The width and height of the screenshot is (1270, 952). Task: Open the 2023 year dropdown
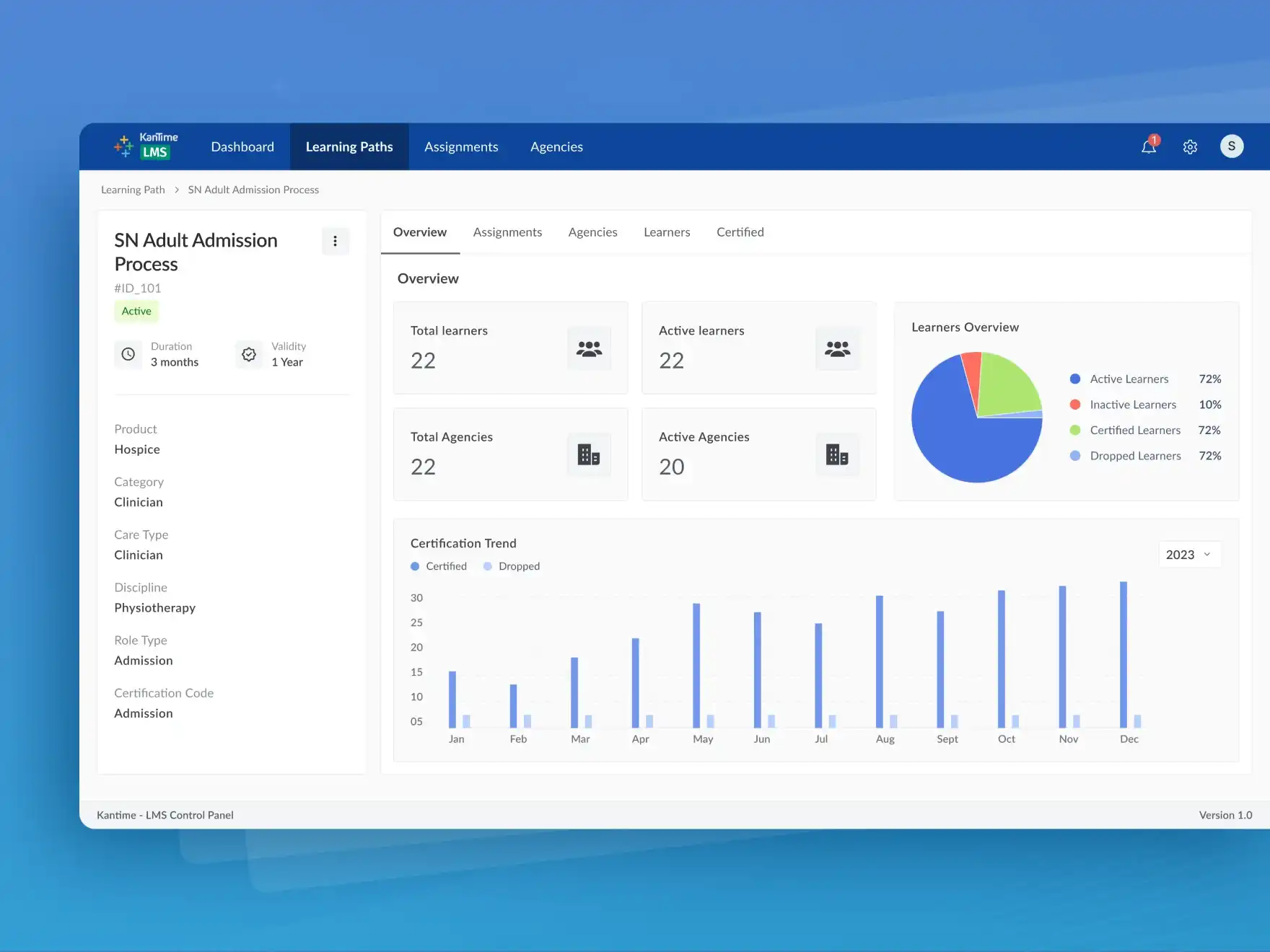click(1190, 555)
